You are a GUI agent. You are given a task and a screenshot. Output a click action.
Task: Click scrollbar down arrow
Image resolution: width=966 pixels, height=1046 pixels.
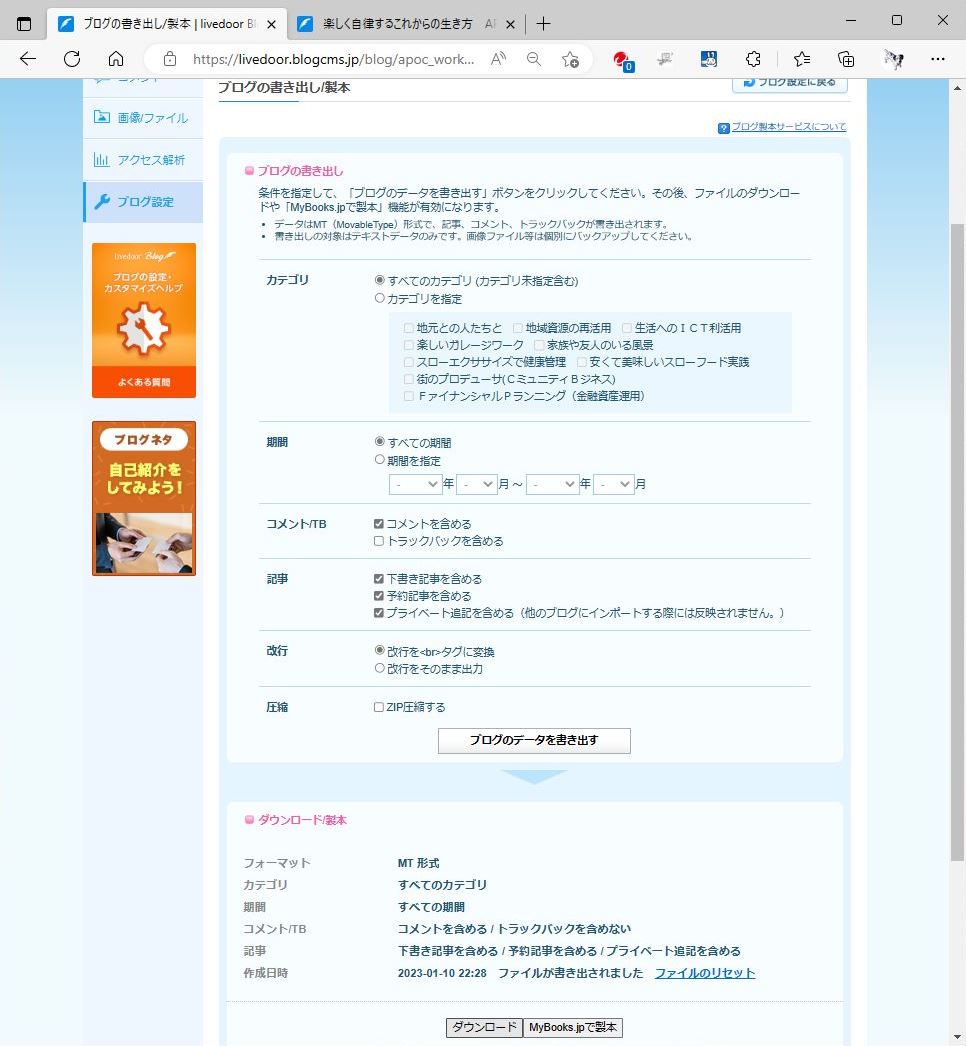pyautogui.click(x=957, y=1037)
